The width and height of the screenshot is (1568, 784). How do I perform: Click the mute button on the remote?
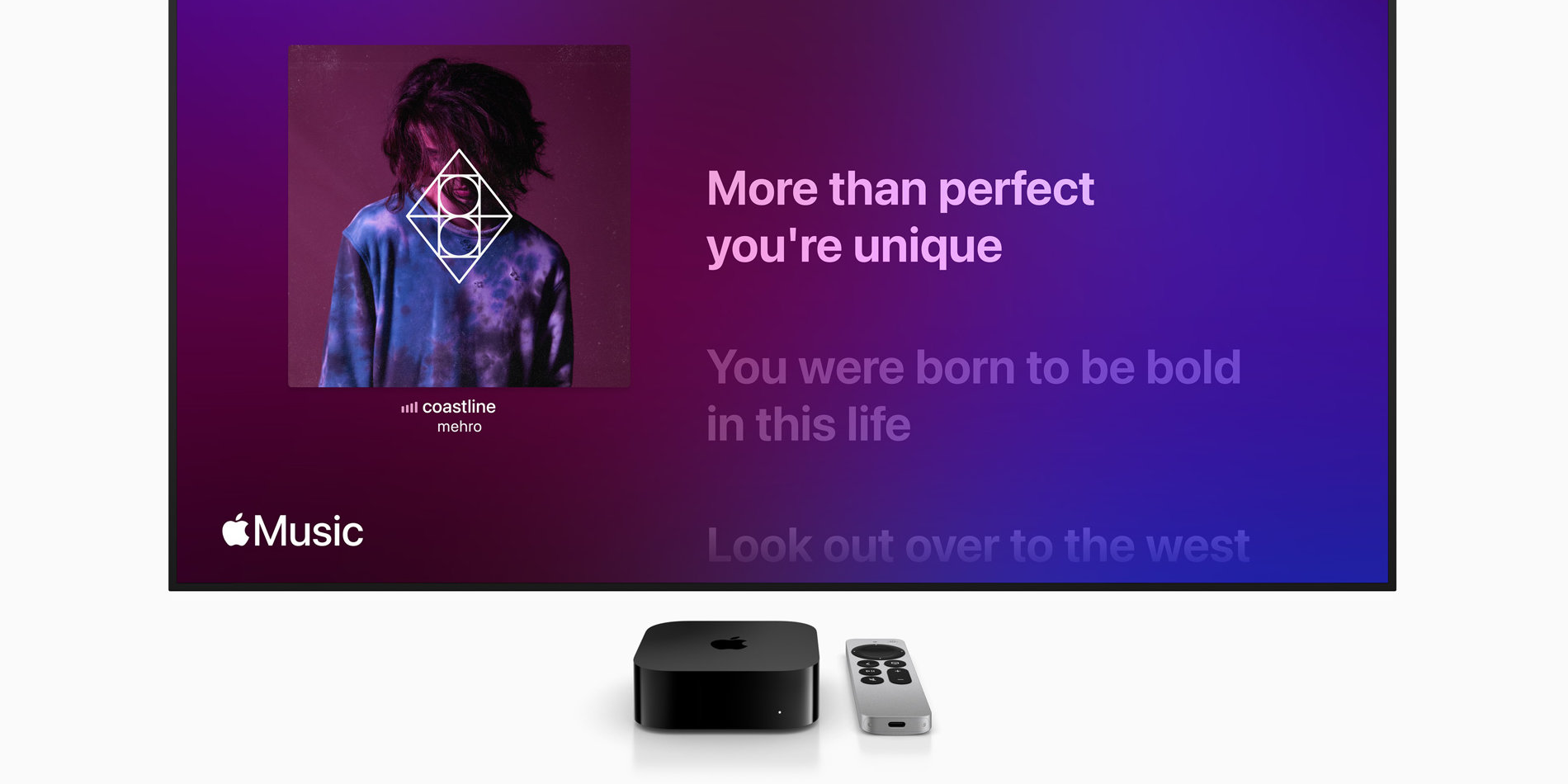pyautogui.click(x=872, y=680)
